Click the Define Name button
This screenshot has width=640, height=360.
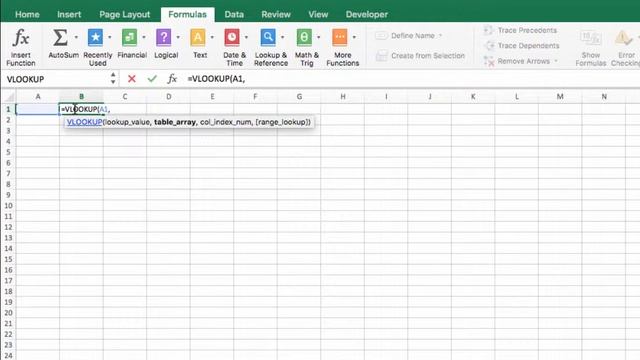[408, 36]
